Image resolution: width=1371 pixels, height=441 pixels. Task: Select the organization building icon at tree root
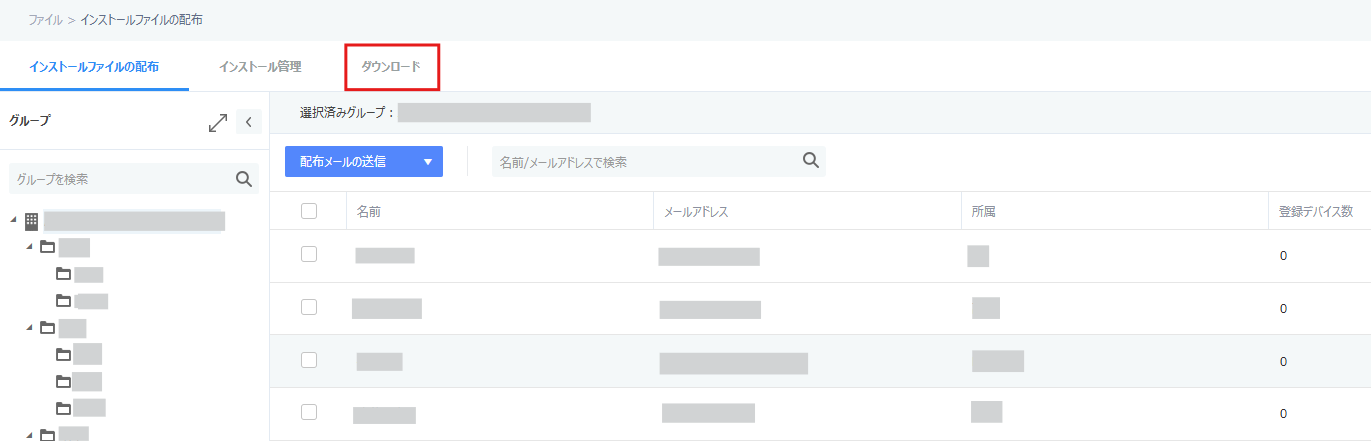tap(31, 220)
